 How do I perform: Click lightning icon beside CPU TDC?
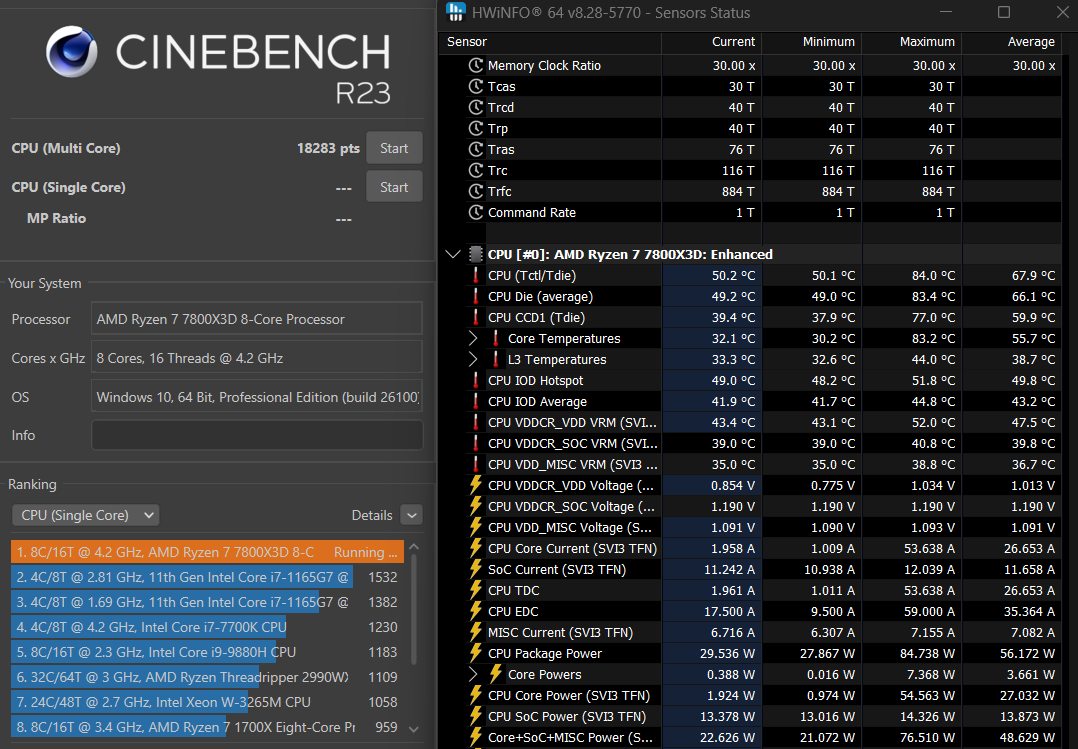click(476, 590)
